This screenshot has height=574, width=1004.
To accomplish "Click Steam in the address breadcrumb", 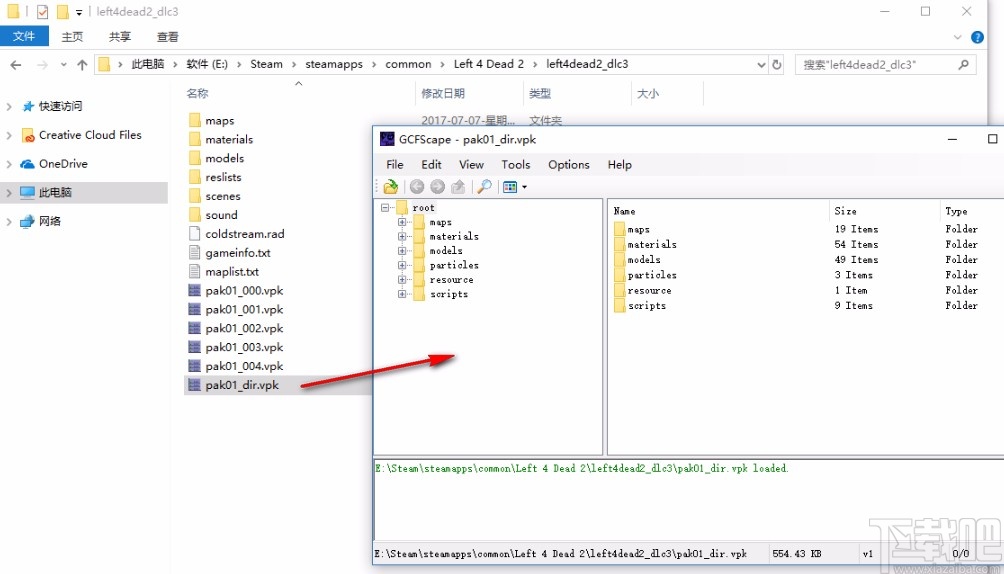I will tap(266, 64).
